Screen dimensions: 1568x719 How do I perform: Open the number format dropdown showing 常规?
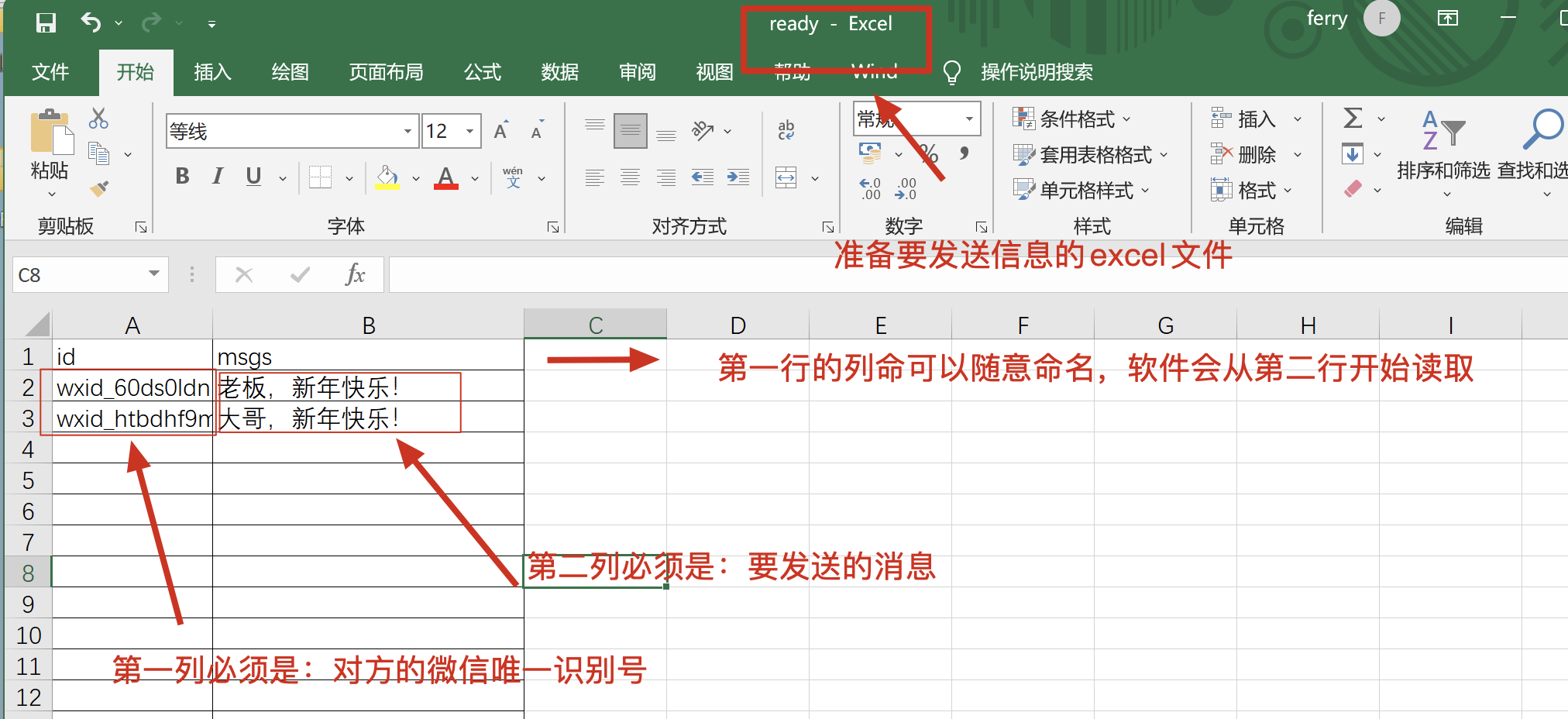968,119
